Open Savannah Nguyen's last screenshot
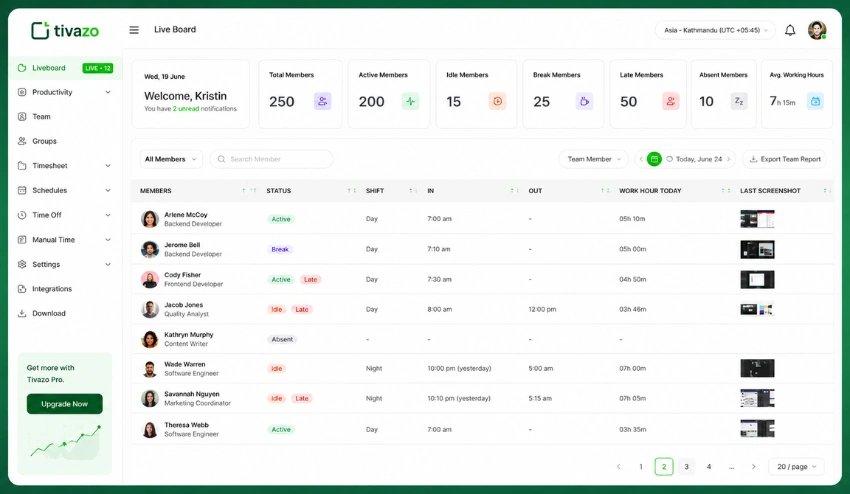 757,398
